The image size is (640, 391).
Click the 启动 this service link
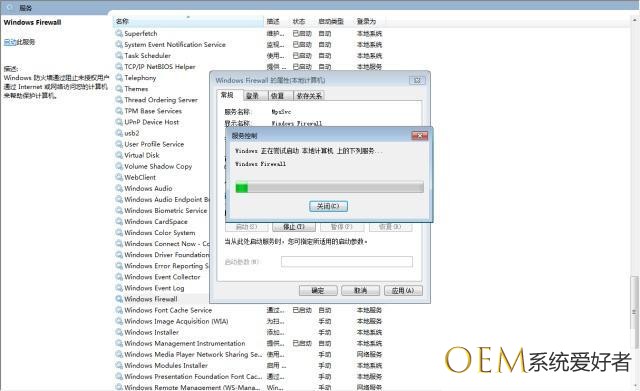click(x=10, y=42)
